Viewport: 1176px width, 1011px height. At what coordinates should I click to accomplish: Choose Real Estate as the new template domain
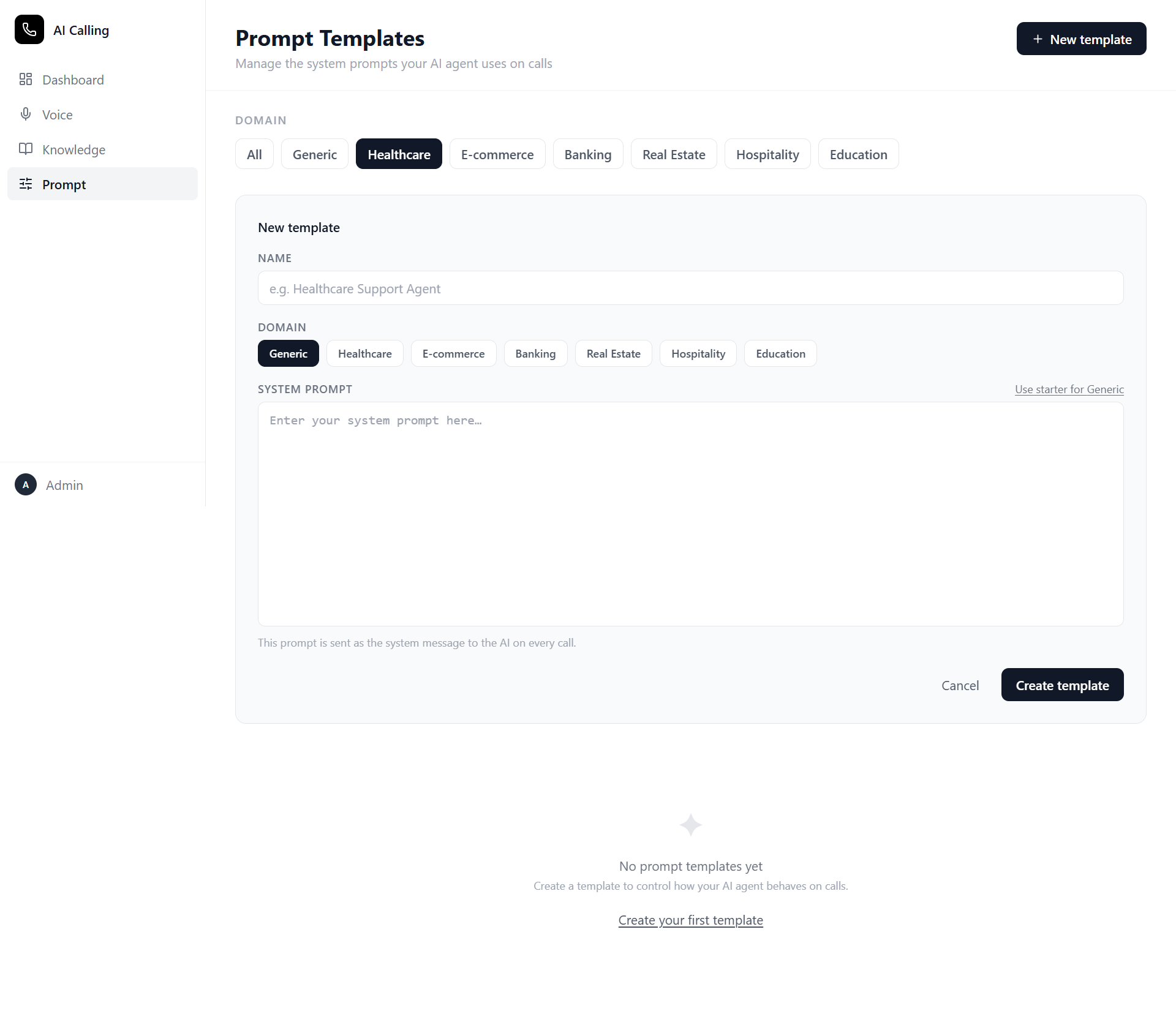pyautogui.click(x=613, y=353)
